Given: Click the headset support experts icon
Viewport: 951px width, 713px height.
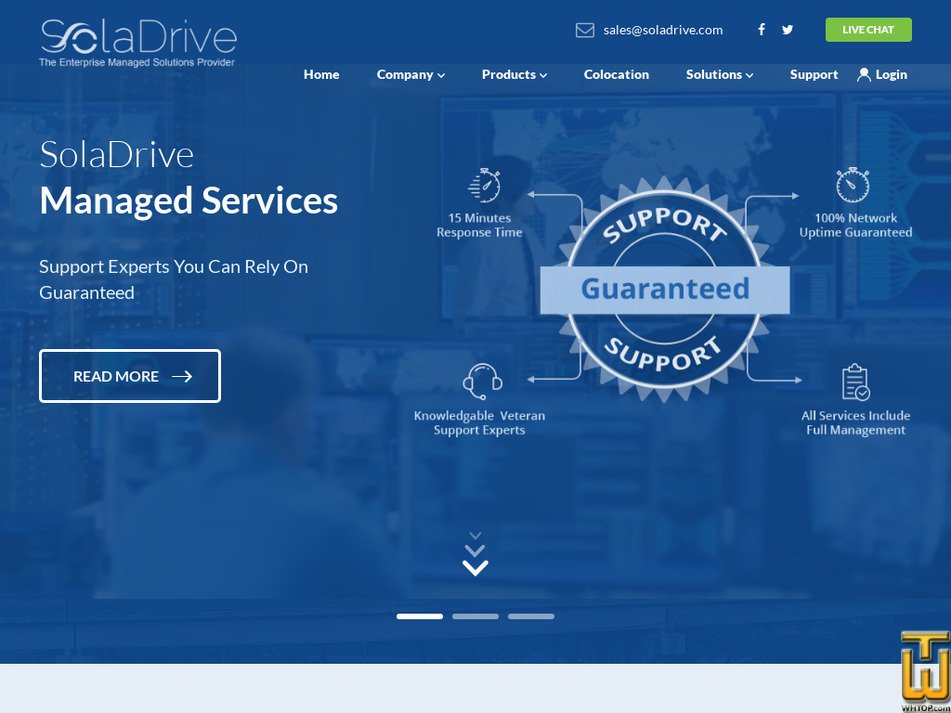Looking at the screenshot, I should (x=483, y=381).
